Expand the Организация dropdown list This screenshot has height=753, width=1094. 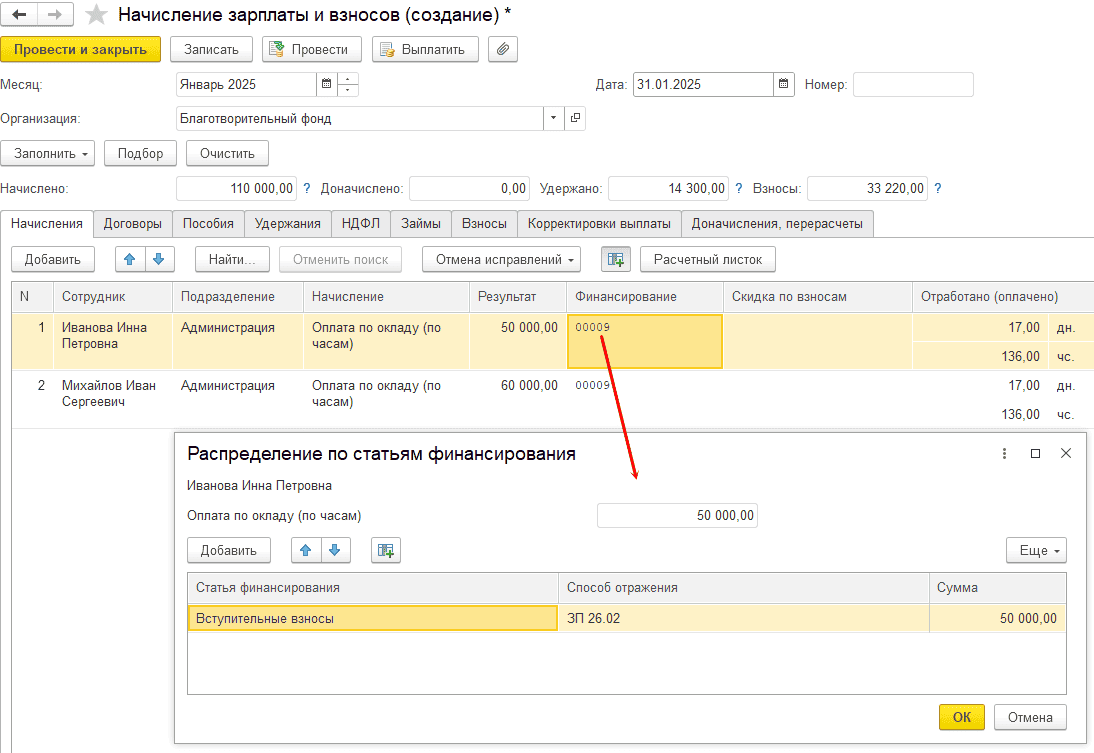tap(553, 119)
